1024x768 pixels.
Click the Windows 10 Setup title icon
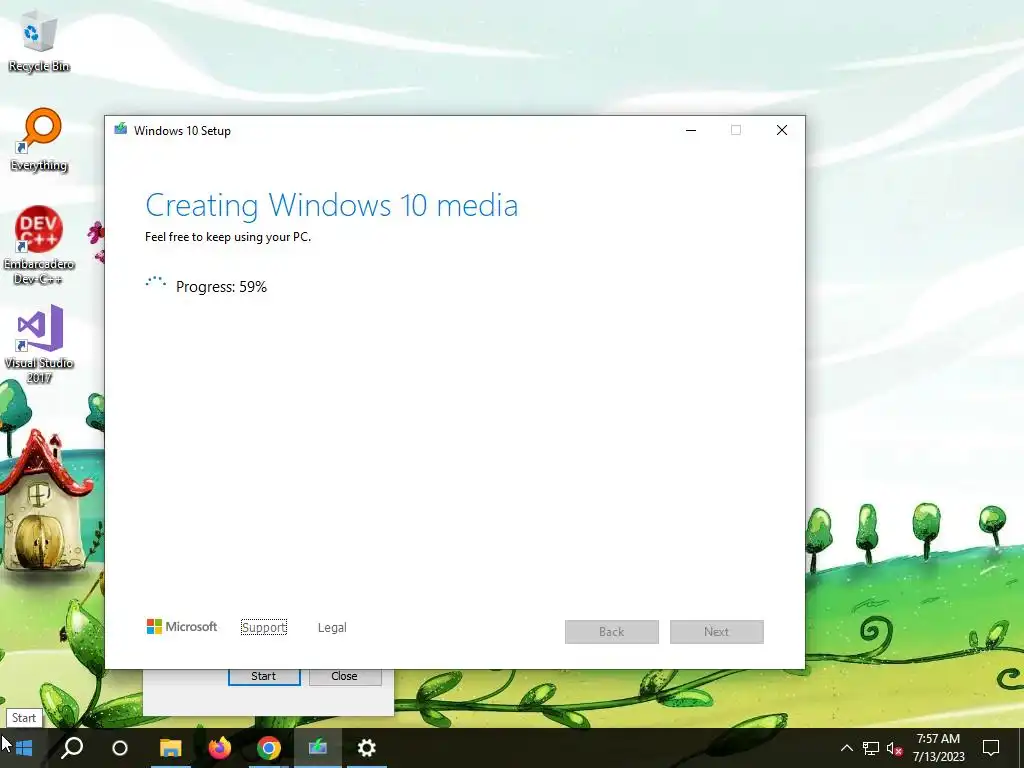pos(121,129)
